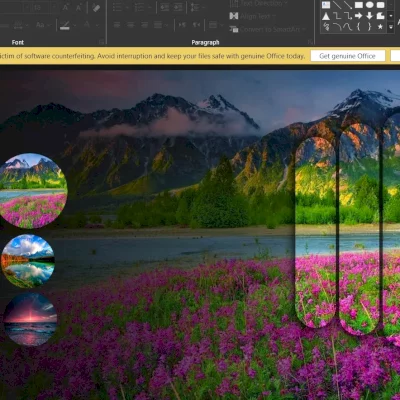
Task: Pick the down arrow shape
Action: click(369, 16)
